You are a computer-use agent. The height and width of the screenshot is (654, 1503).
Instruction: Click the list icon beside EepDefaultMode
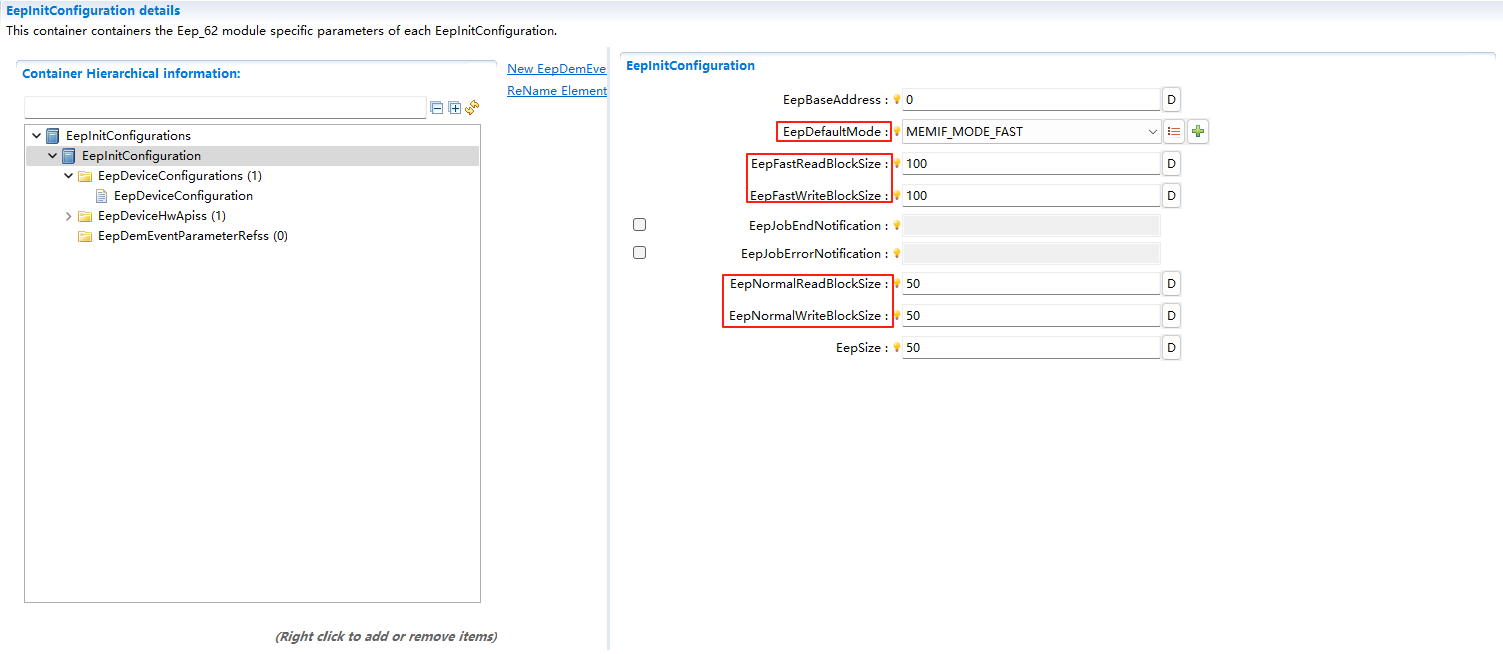(1174, 131)
